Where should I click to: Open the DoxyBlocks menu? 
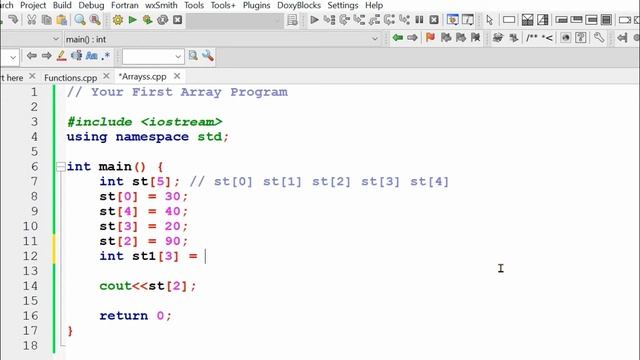tap(299, 5)
